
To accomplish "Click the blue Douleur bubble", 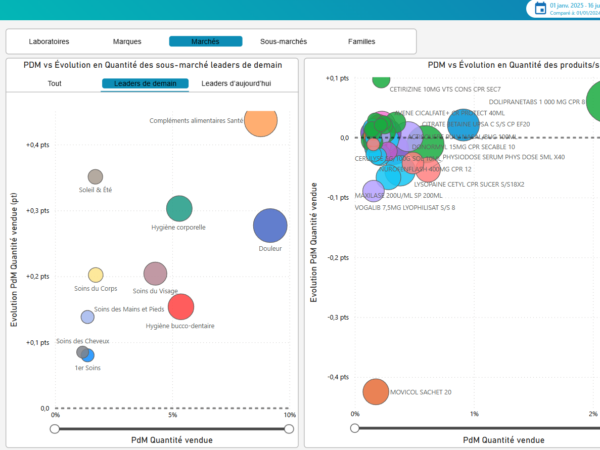I will click(x=270, y=226).
